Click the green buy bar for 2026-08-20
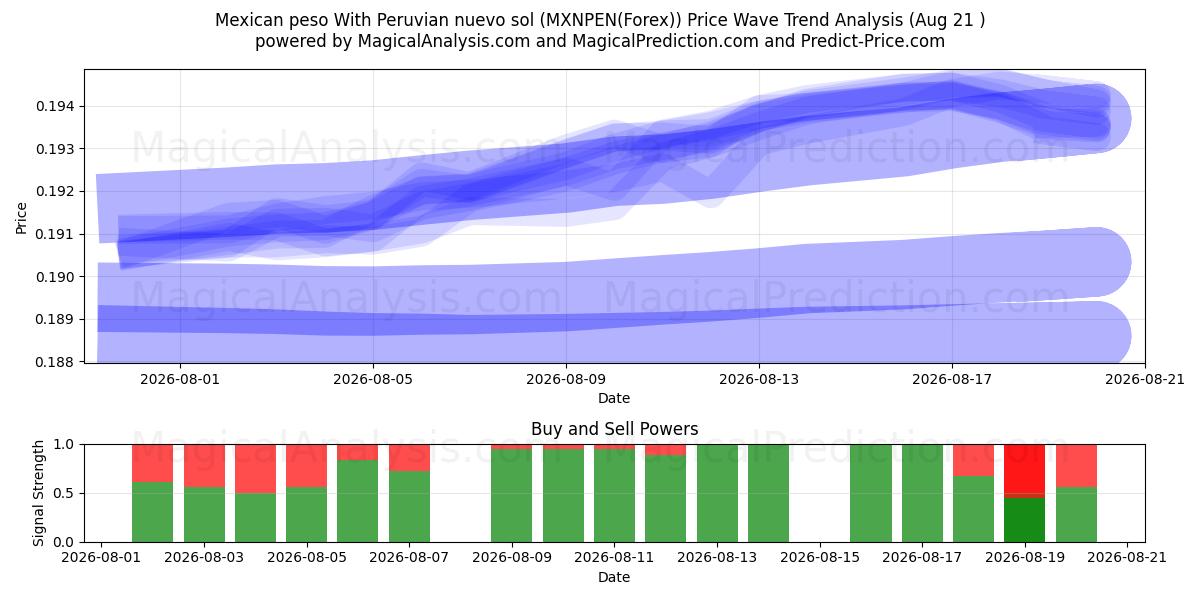Screen dimensions: 1200x600 coord(1076,514)
